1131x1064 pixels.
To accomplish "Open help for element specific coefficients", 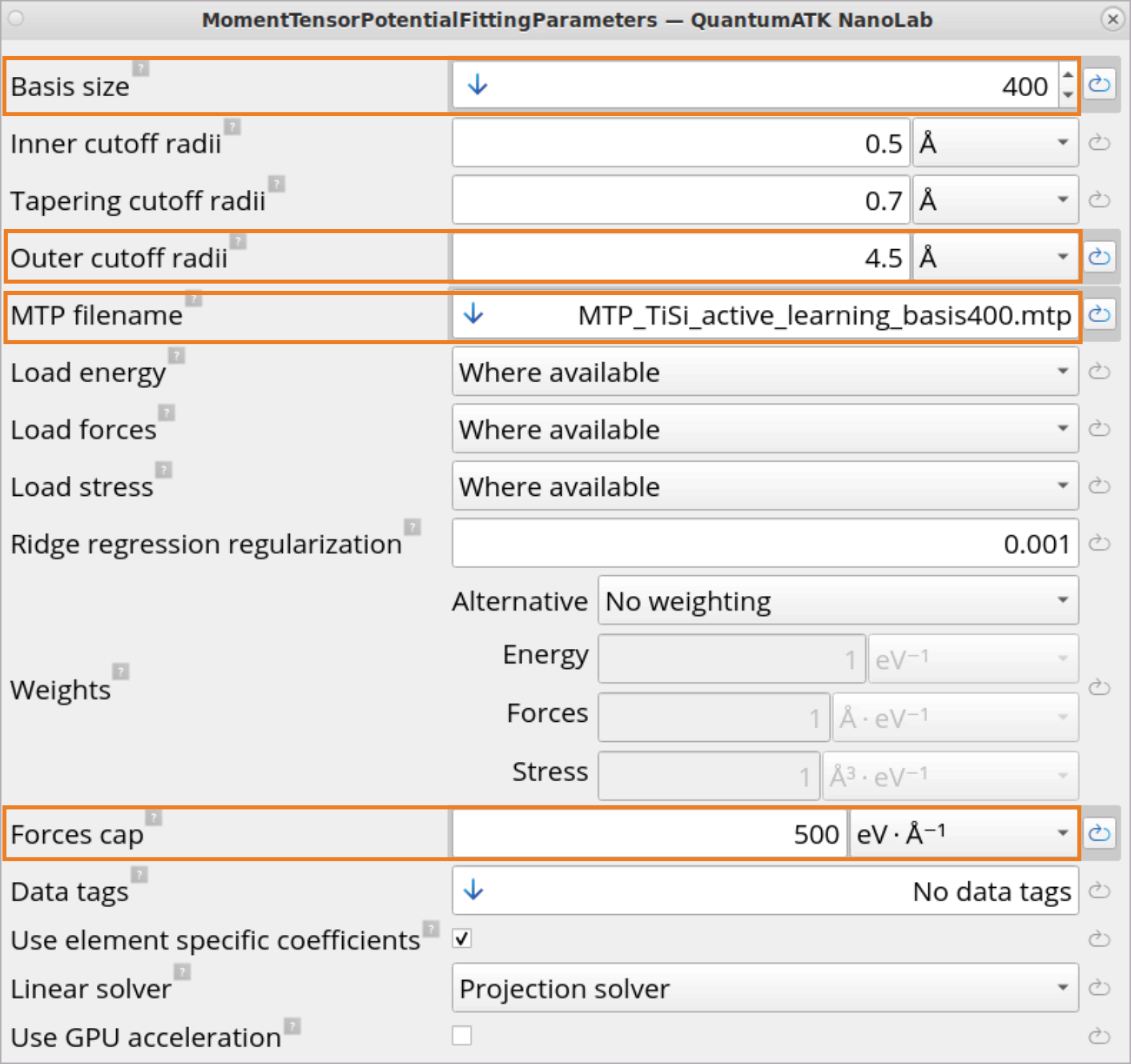I will click(431, 929).
